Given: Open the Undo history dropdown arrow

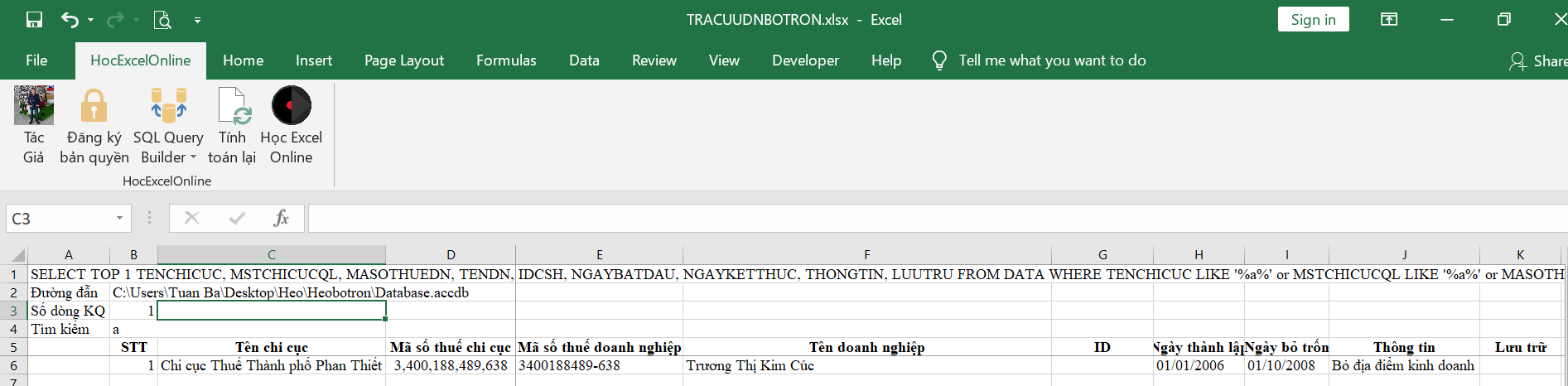Looking at the screenshot, I should click(90, 20).
